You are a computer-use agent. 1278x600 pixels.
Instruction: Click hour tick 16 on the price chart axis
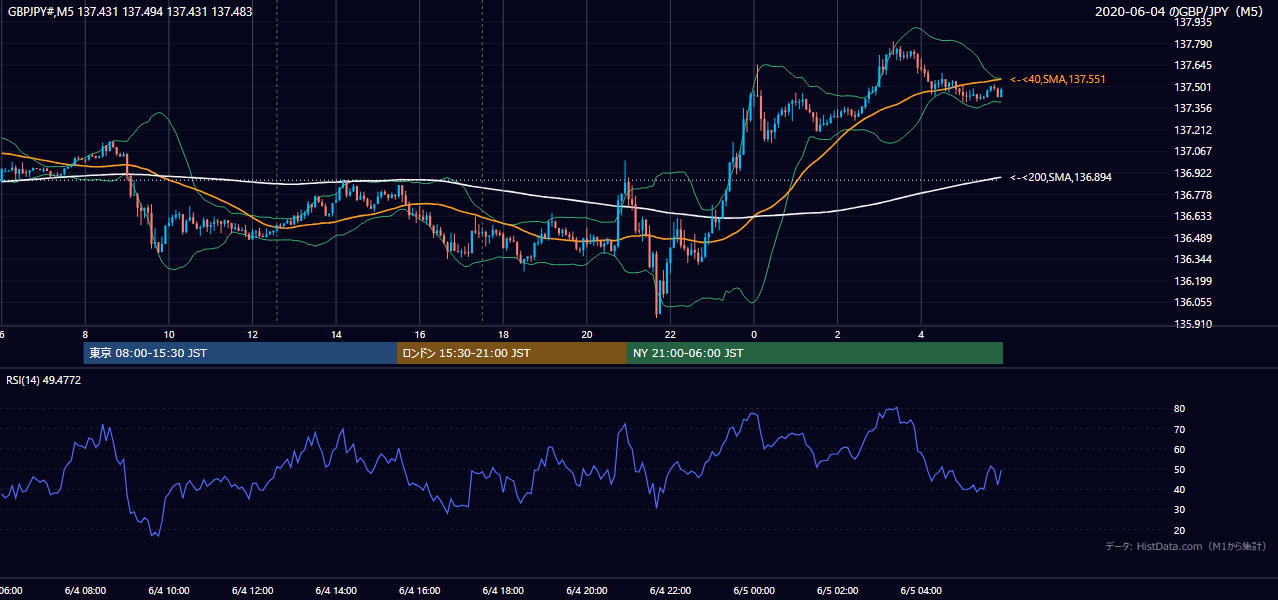point(420,334)
